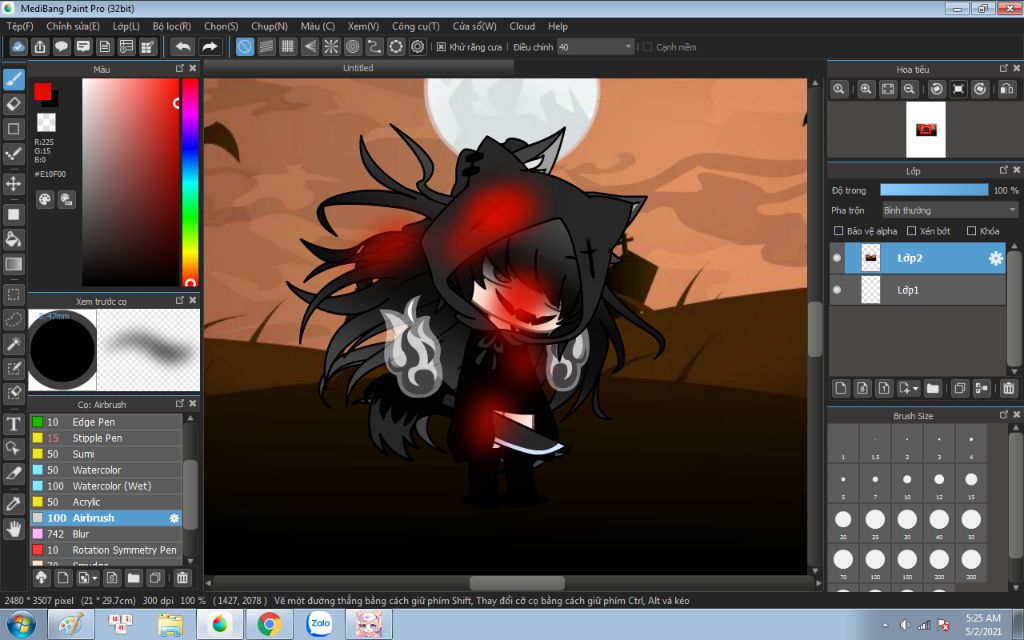
Task: Enable Cạnh mềm checkbox
Action: tap(647, 47)
